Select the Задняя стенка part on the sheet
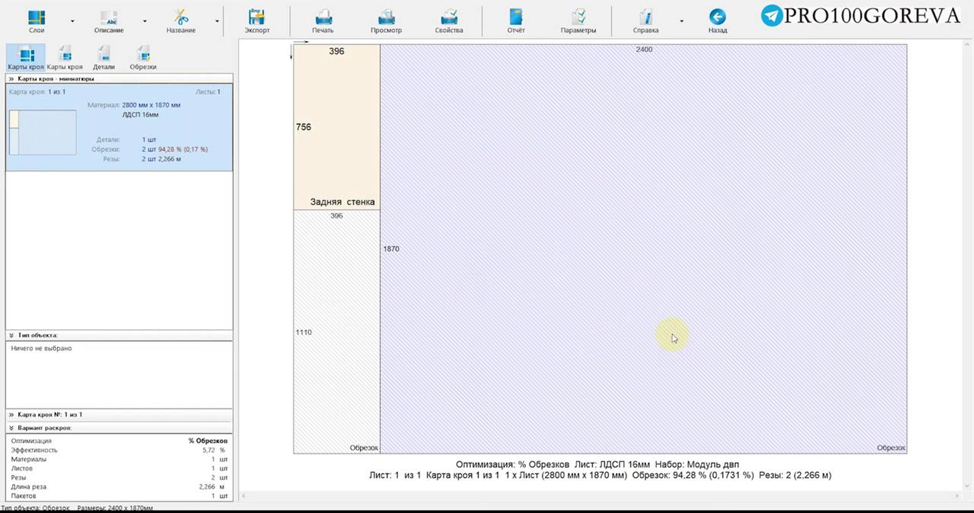The image size is (974, 513). tap(337, 127)
